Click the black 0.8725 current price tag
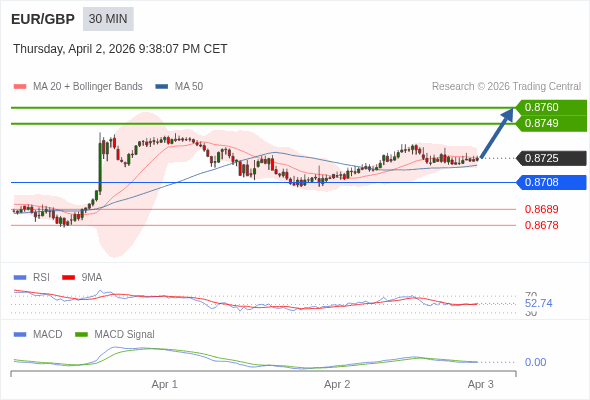The width and height of the screenshot is (590, 400). 552,158
